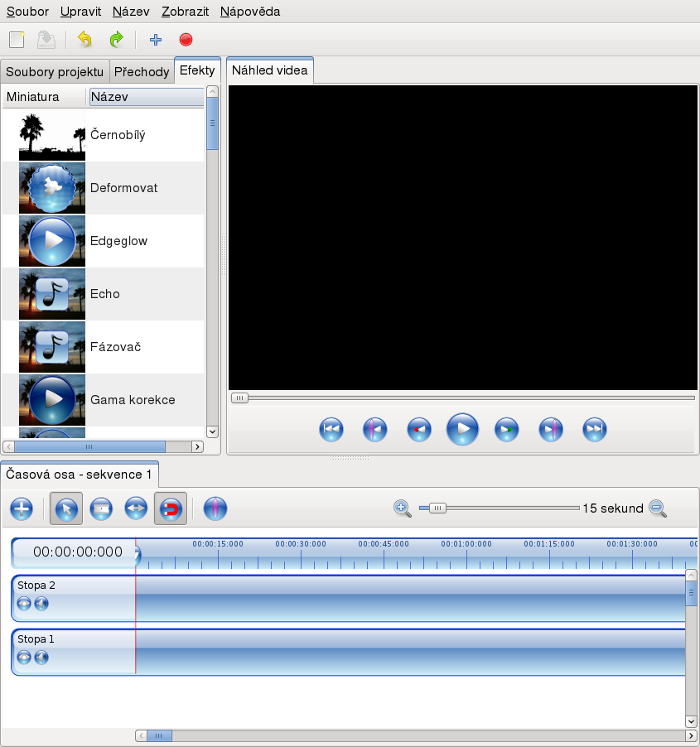This screenshot has height=747, width=700.
Task: Toggle the arrow selection tool in timeline
Action: click(66, 509)
